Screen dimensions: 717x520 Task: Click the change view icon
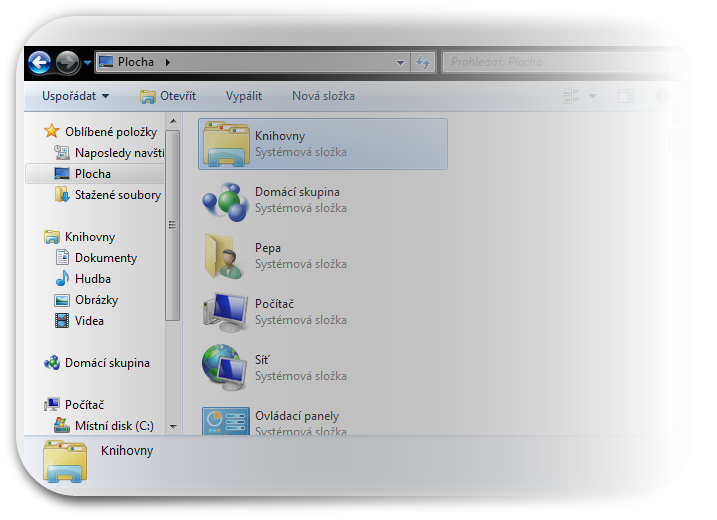(x=571, y=96)
